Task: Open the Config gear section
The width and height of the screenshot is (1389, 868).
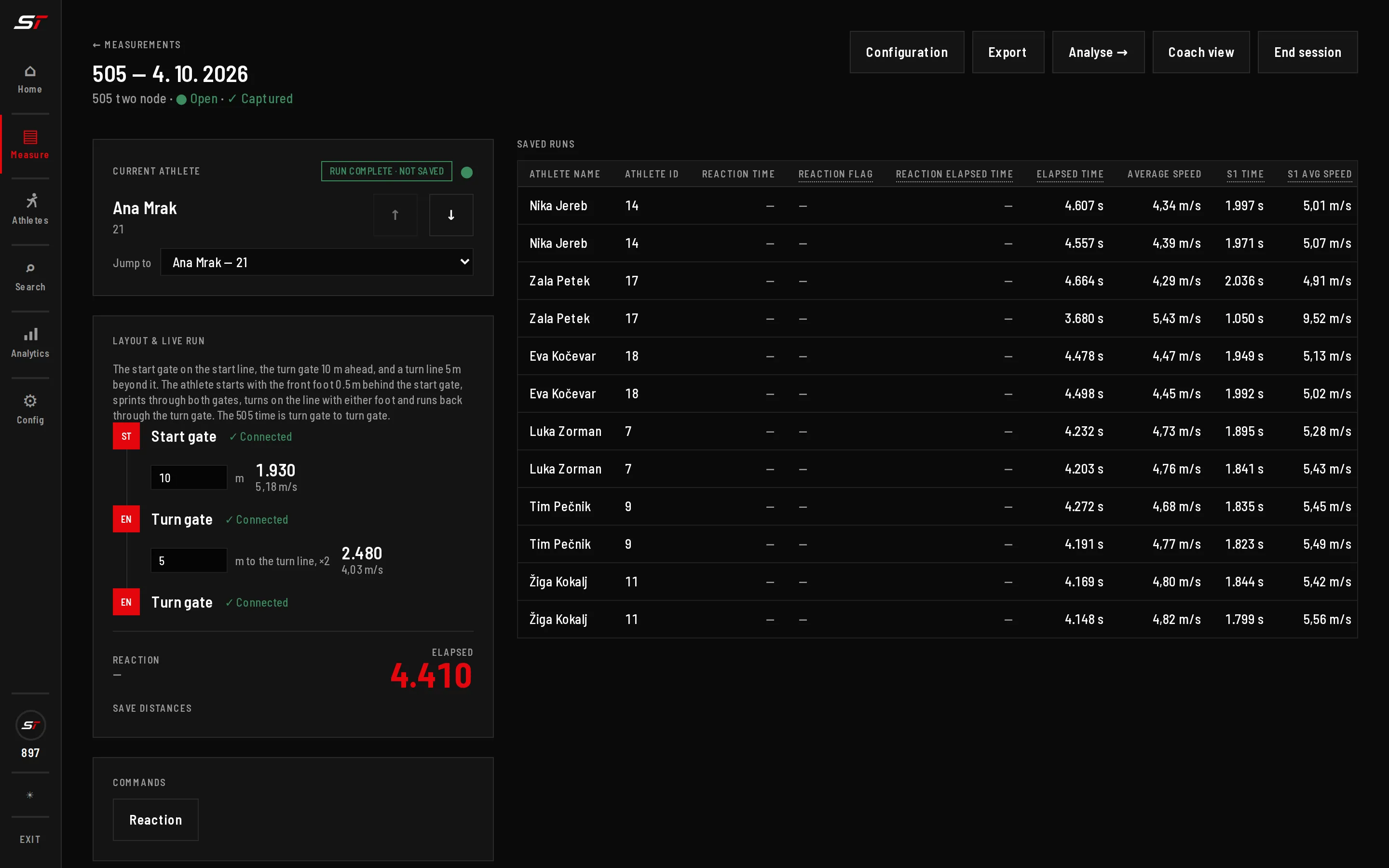Action: coord(30,410)
